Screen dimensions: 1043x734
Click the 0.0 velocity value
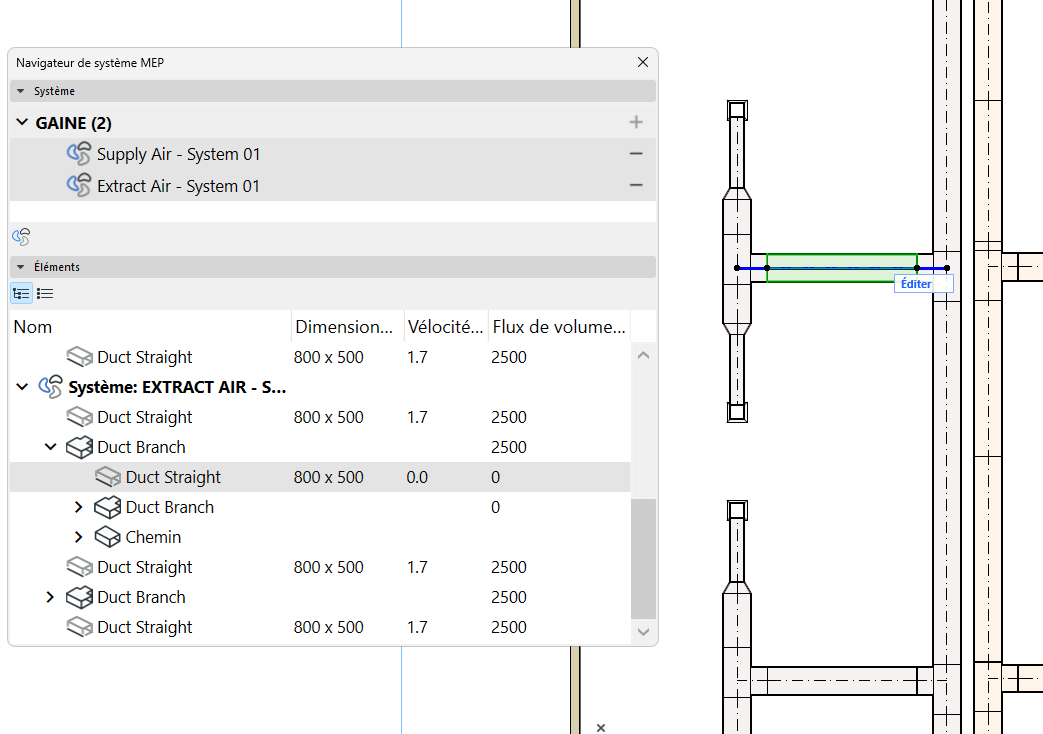click(417, 477)
